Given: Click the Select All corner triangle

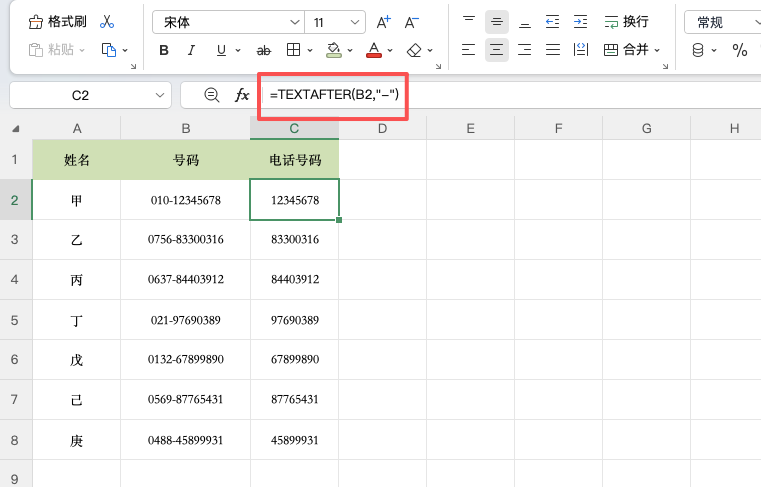Looking at the screenshot, I should click(16, 129).
